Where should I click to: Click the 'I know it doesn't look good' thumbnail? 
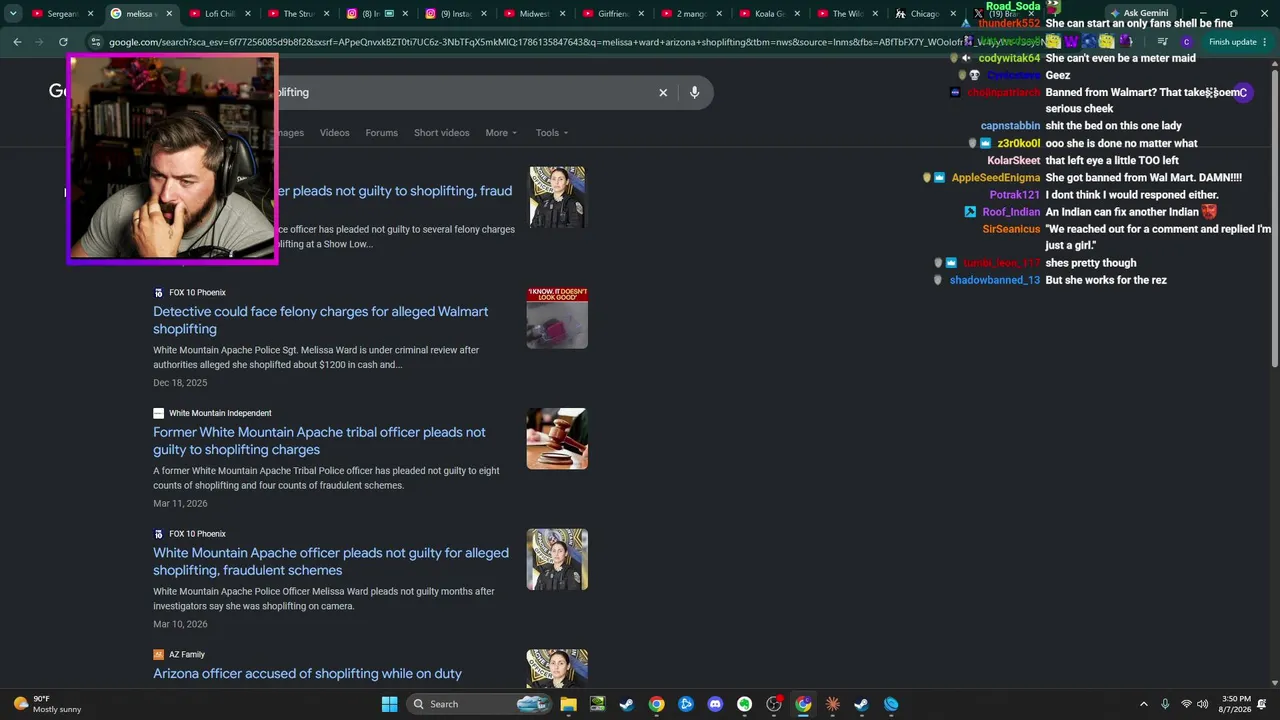click(x=557, y=318)
